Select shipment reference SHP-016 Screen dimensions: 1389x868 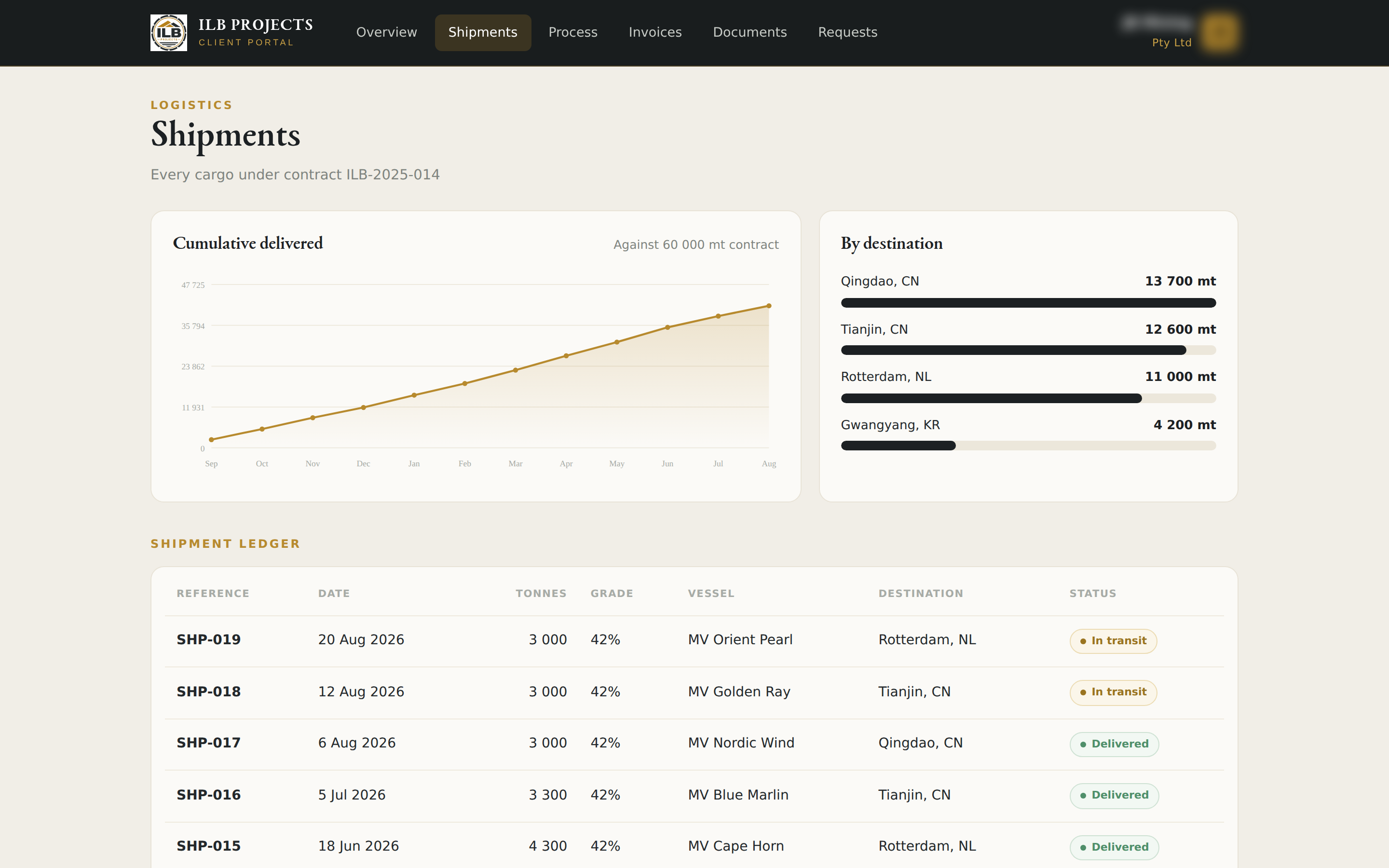click(x=208, y=795)
